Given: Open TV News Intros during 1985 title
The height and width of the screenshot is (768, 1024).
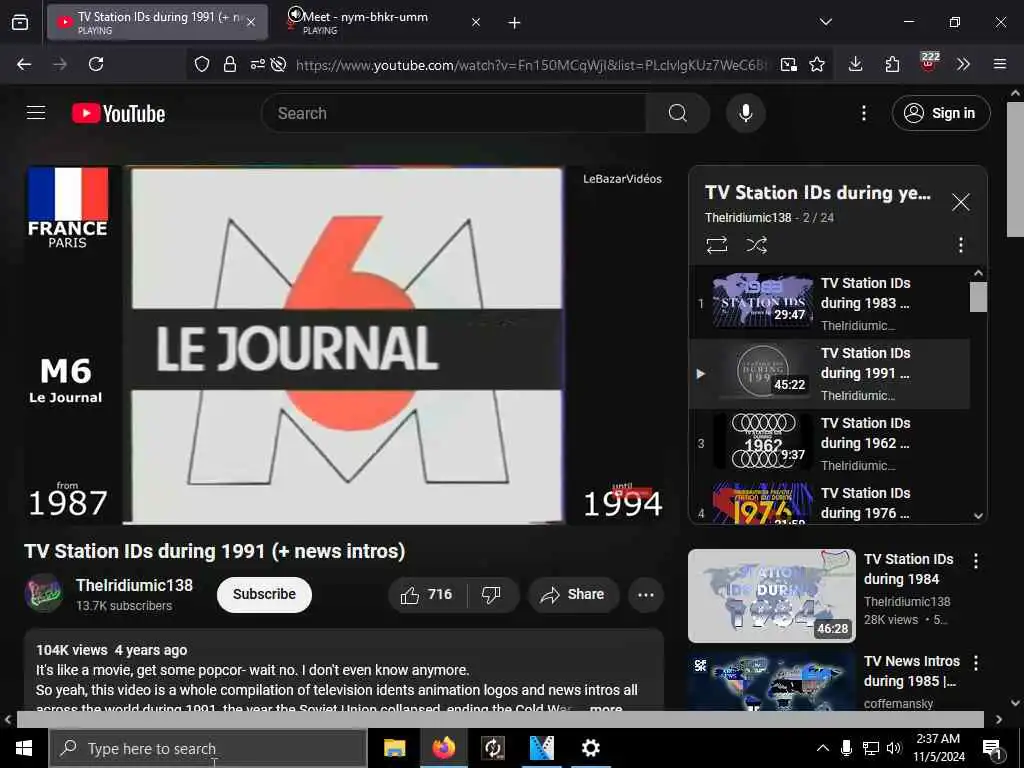Looking at the screenshot, I should [912, 671].
